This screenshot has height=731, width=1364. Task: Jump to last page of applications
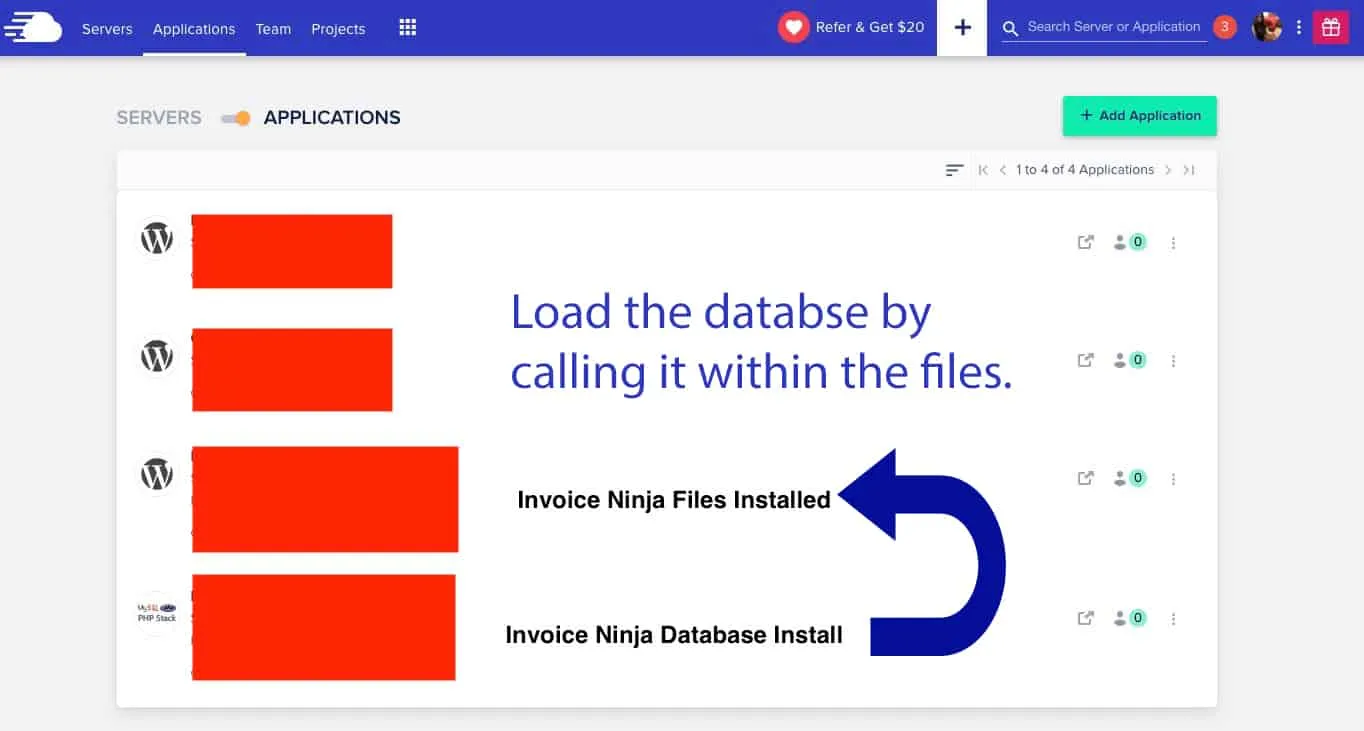[1189, 170]
